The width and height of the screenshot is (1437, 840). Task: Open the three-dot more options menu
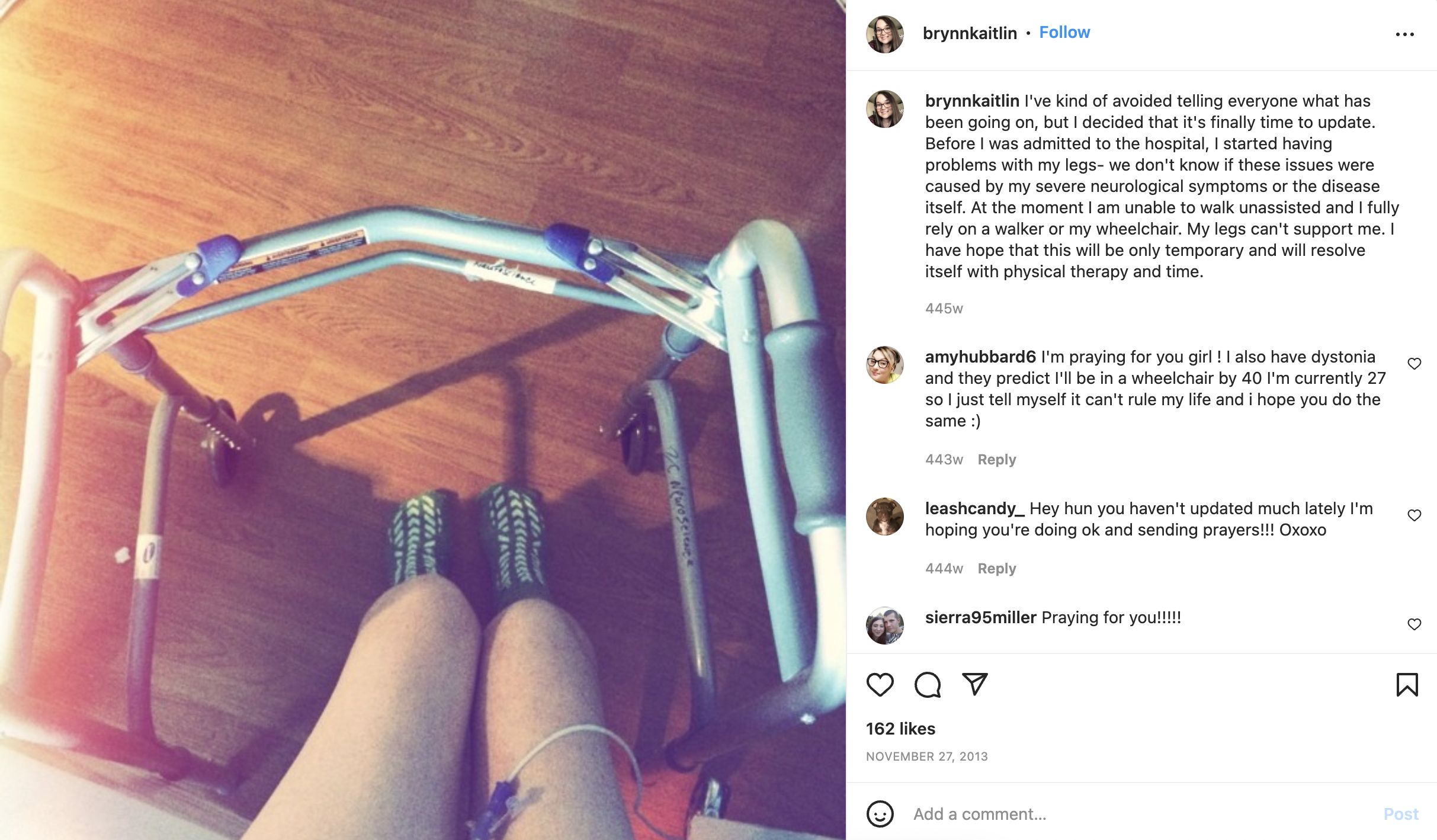tap(1404, 34)
